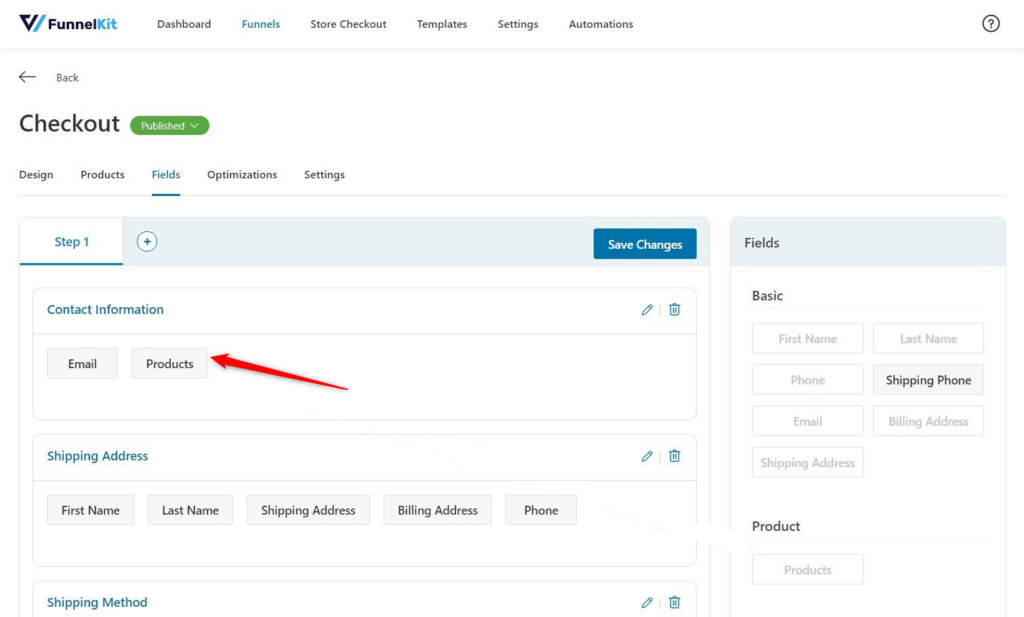Open the checkout Settings tab
1024x617 pixels.
coord(325,174)
